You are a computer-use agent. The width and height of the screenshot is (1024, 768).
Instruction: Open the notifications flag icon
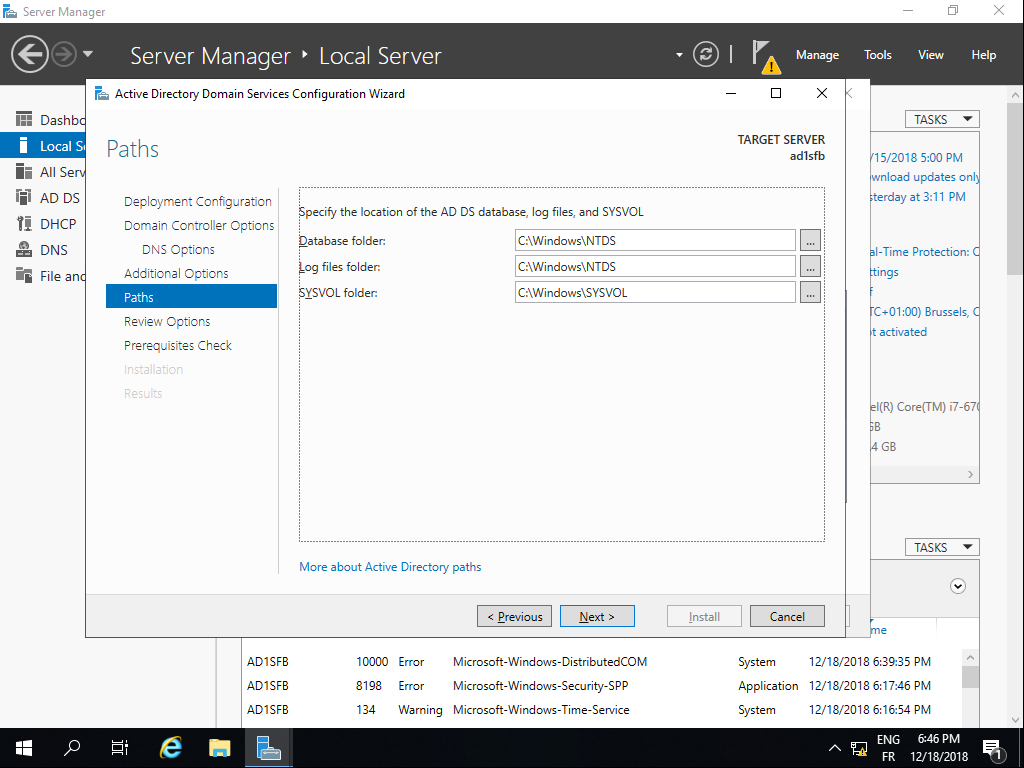tap(763, 54)
